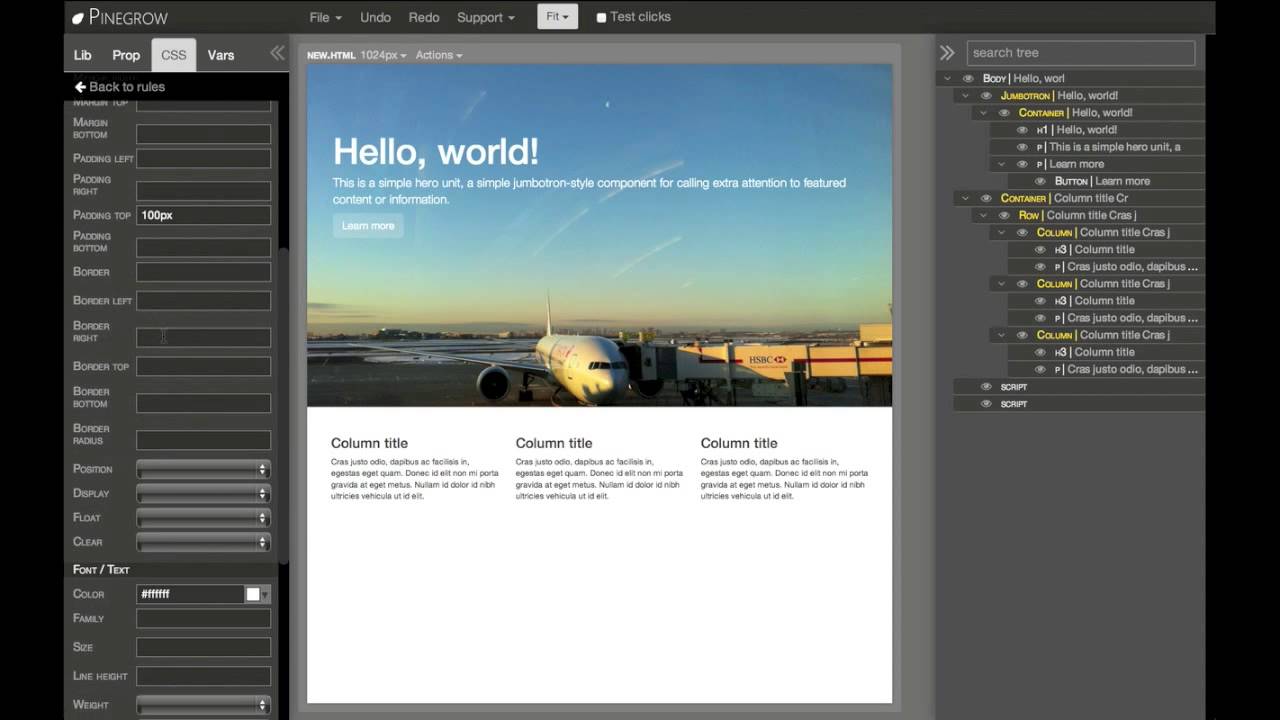This screenshot has width=1280, height=720.
Task: Collapse the Body tree node
Action: click(x=947, y=78)
